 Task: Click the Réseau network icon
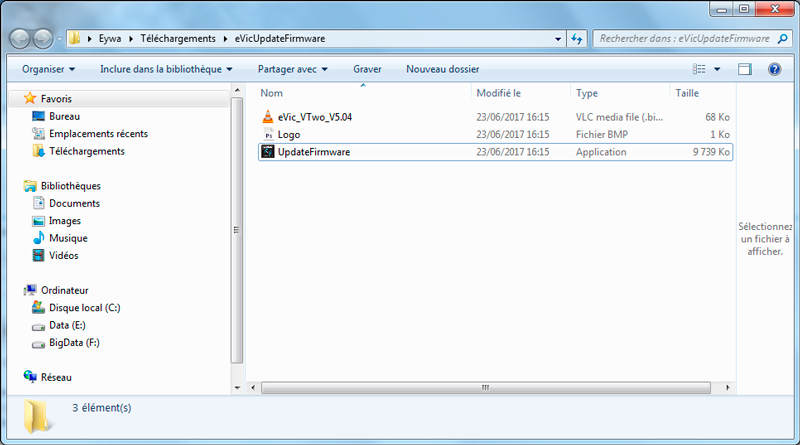click(x=30, y=377)
